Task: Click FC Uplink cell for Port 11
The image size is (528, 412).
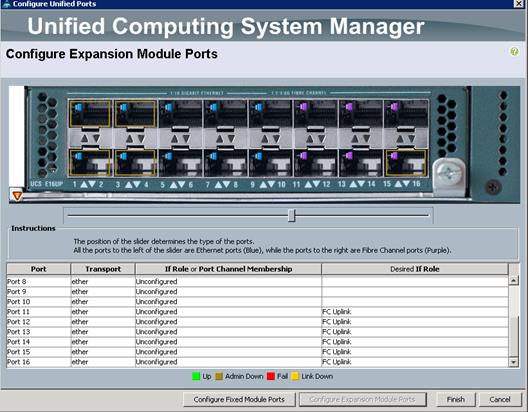Action: pos(415,312)
